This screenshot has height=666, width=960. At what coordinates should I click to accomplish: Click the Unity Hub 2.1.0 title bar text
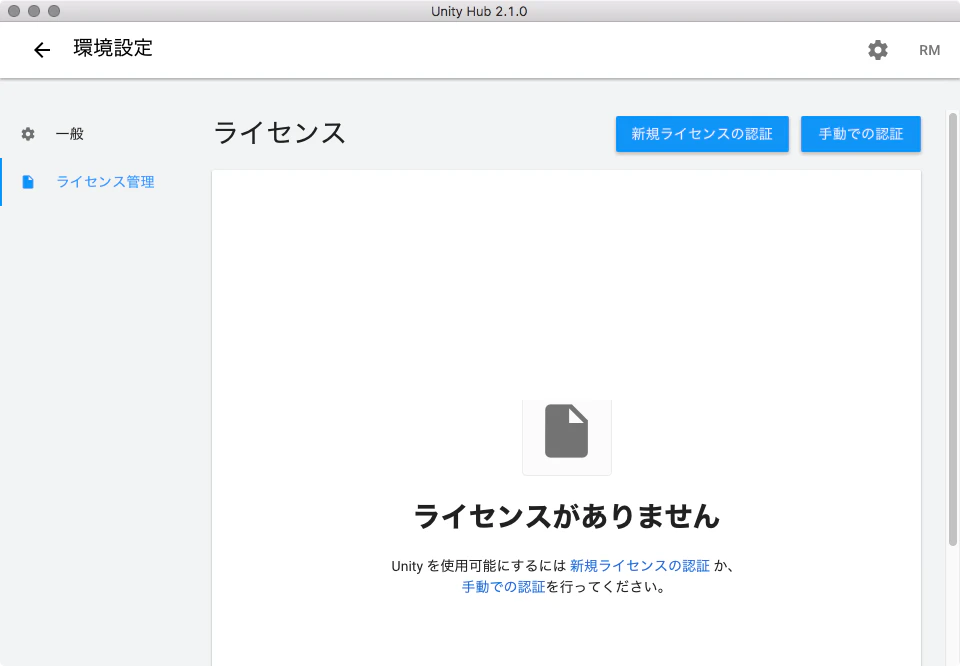point(480,11)
